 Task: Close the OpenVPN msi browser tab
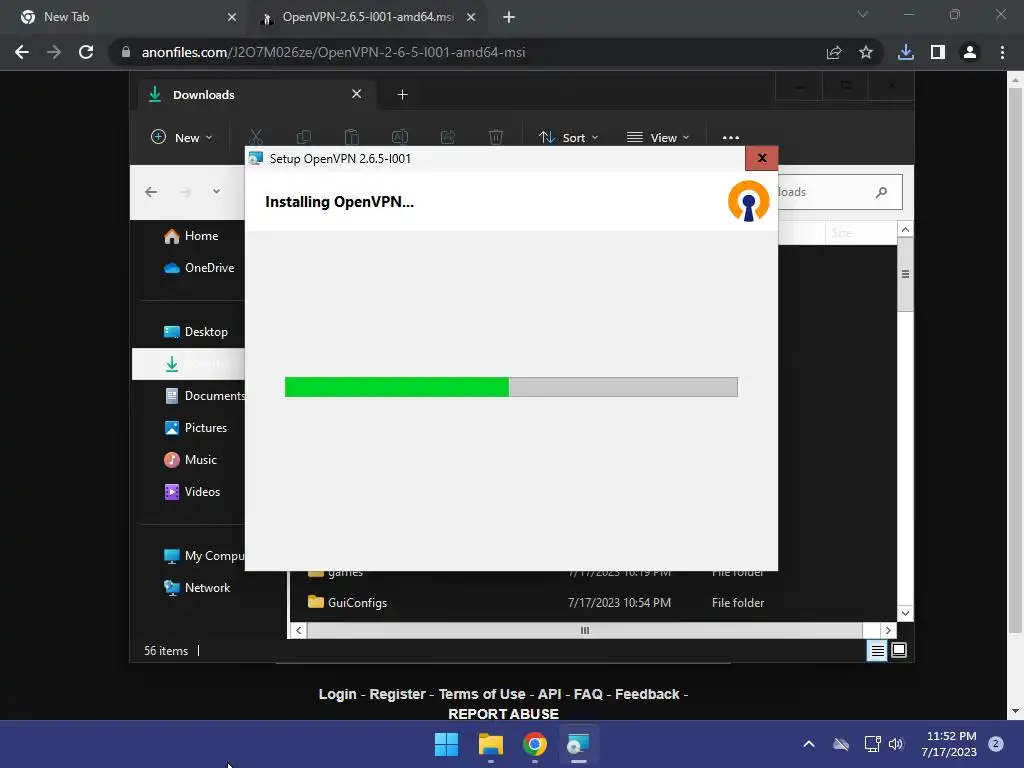click(471, 17)
